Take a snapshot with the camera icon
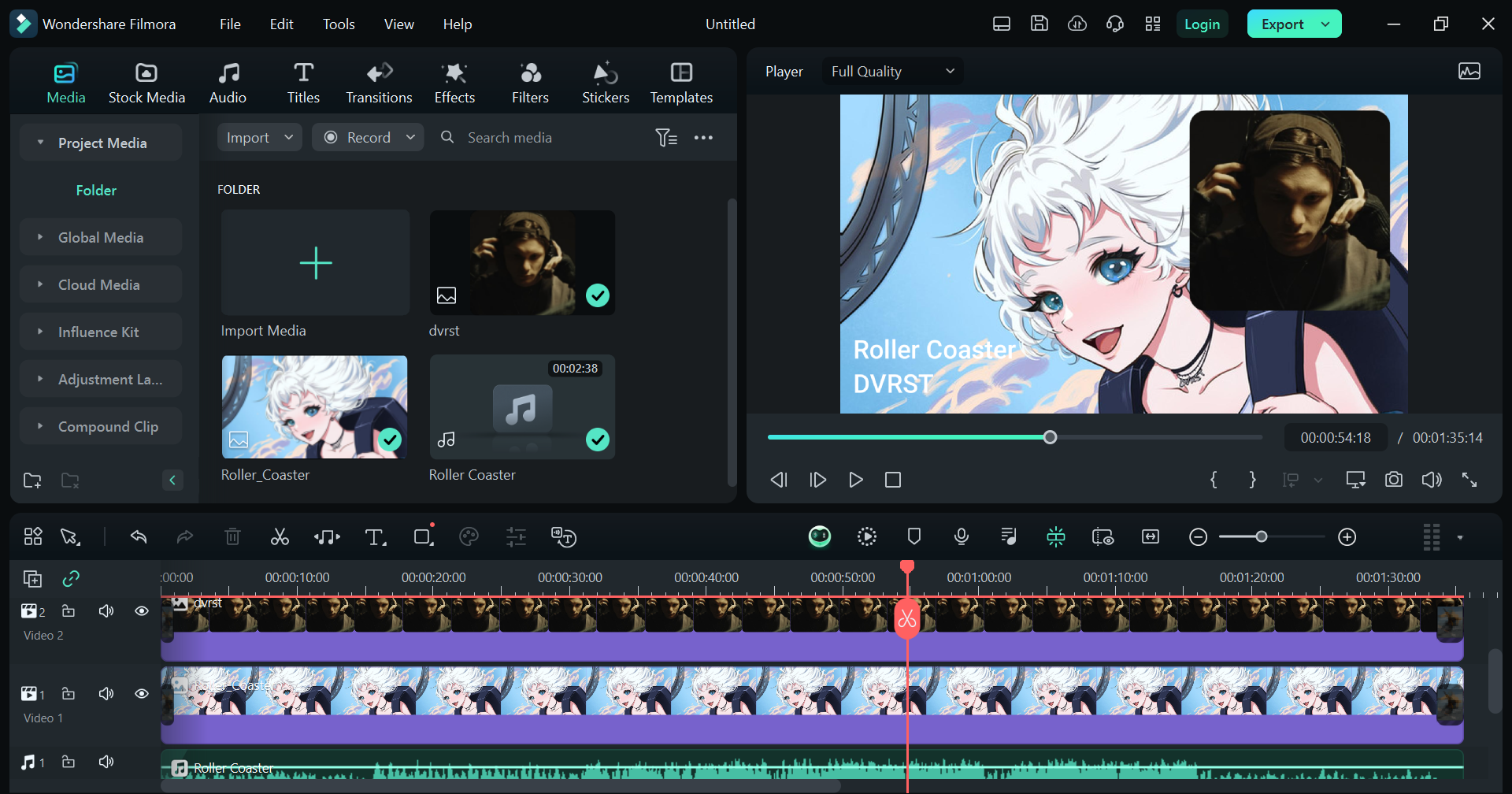This screenshot has width=1512, height=794. coord(1393,480)
